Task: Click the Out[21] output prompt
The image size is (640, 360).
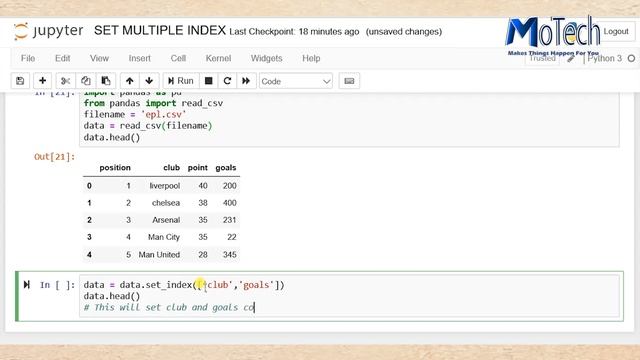Action: coord(55,157)
